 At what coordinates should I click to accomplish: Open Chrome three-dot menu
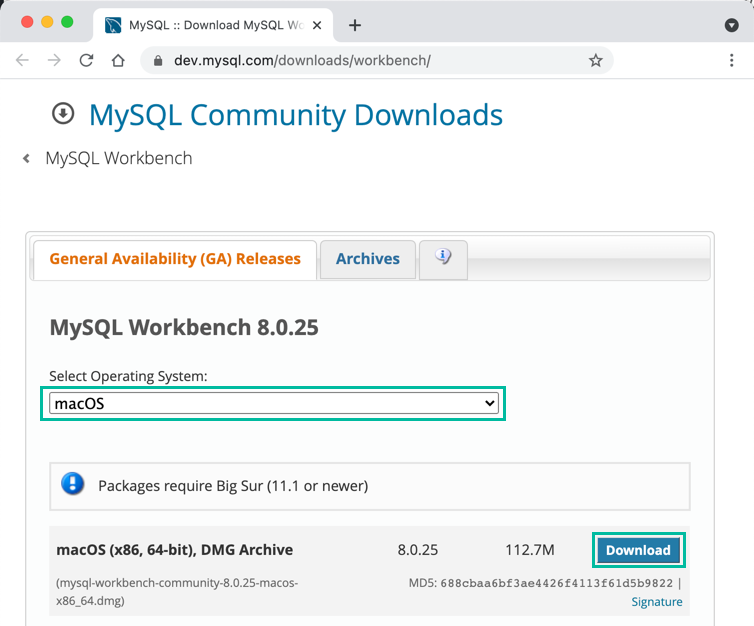[x=731, y=61]
